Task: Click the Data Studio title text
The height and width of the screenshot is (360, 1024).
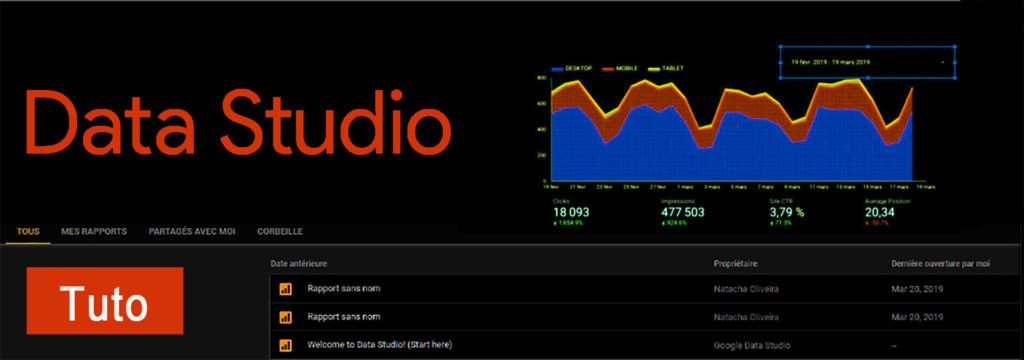Action: tap(238, 121)
